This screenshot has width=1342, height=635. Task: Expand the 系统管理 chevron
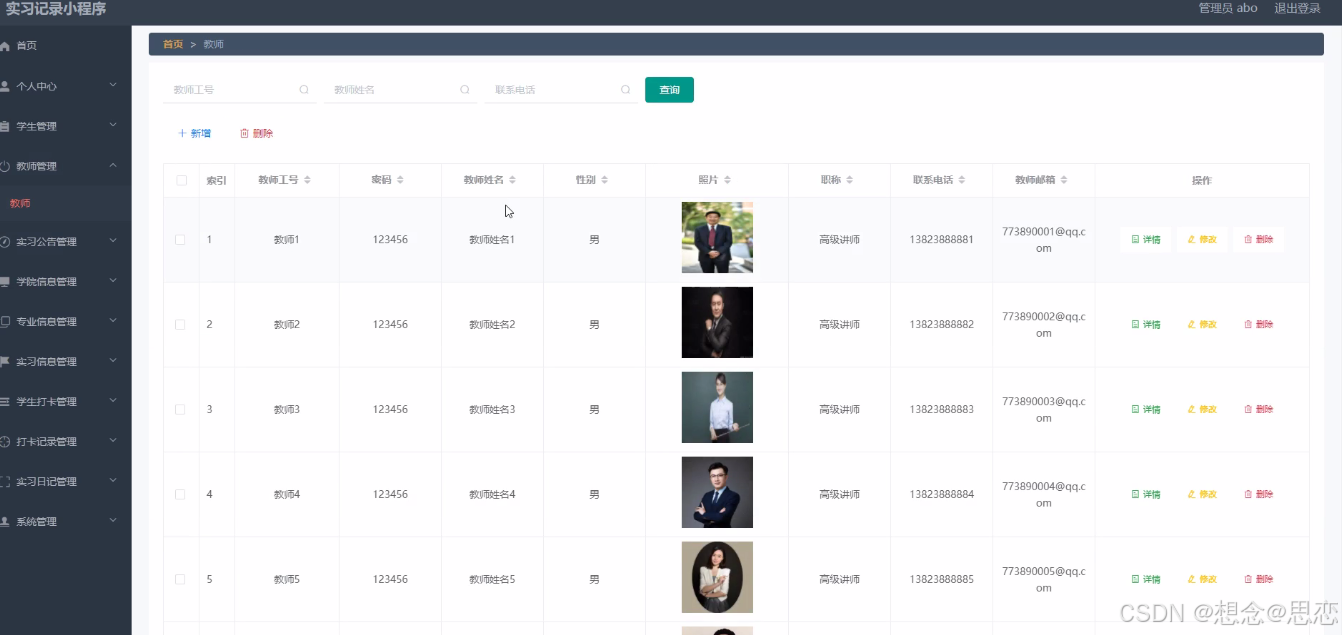113,521
